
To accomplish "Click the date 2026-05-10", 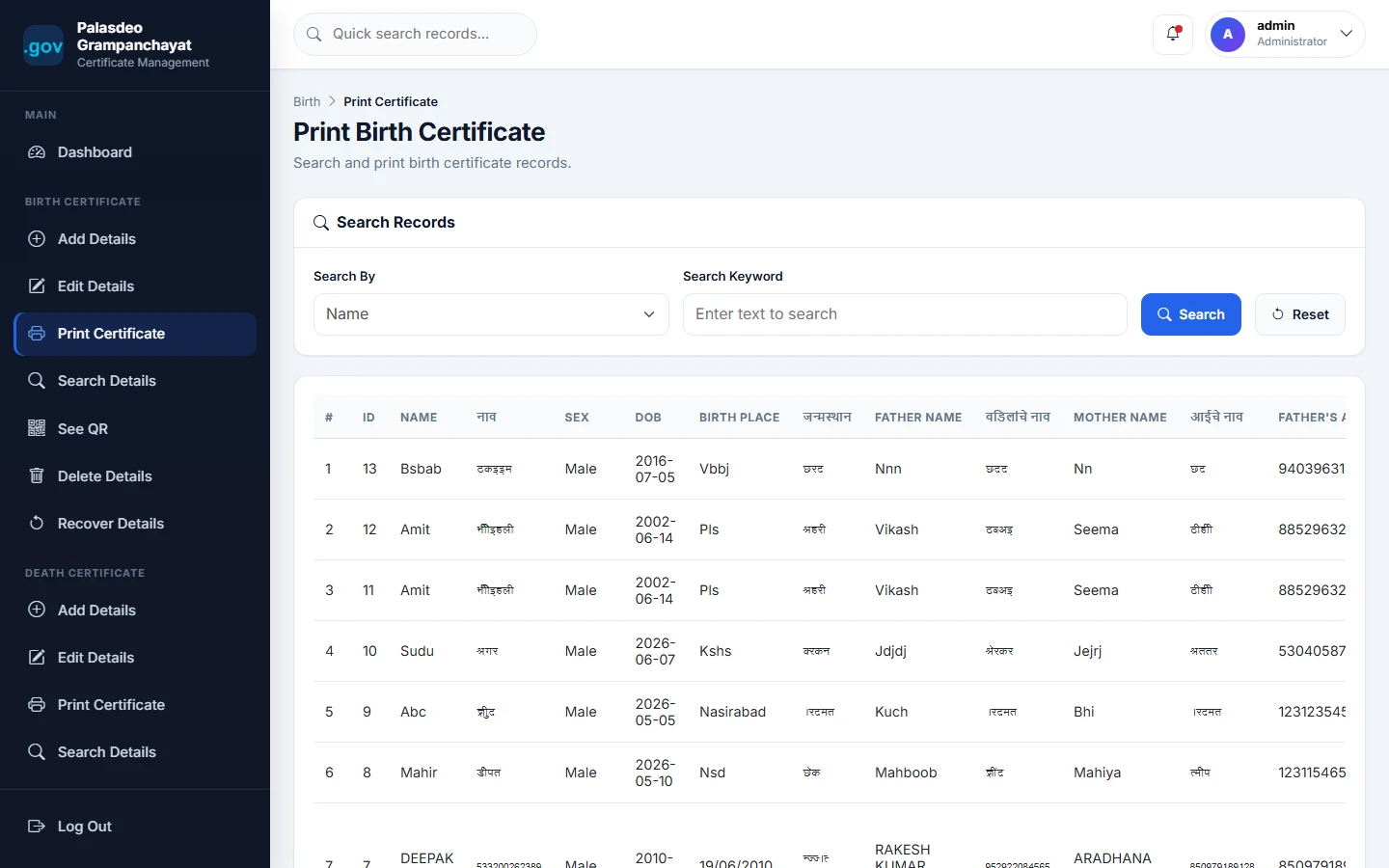I will [655, 773].
